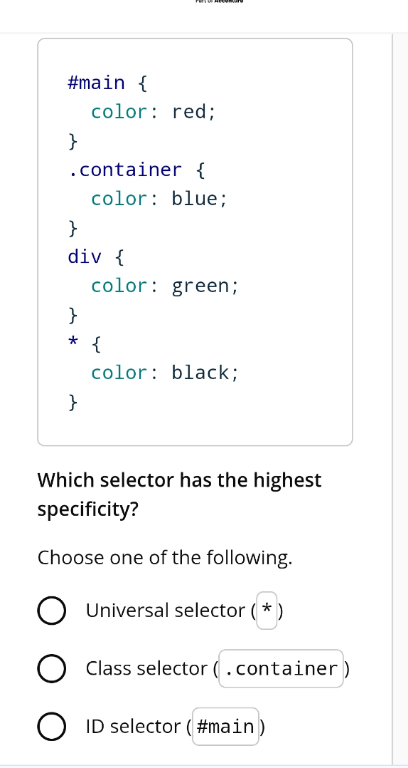Click the .container code chip in answers
Image resolution: width=408 pixels, height=768 pixels.
click(x=281, y=669)
